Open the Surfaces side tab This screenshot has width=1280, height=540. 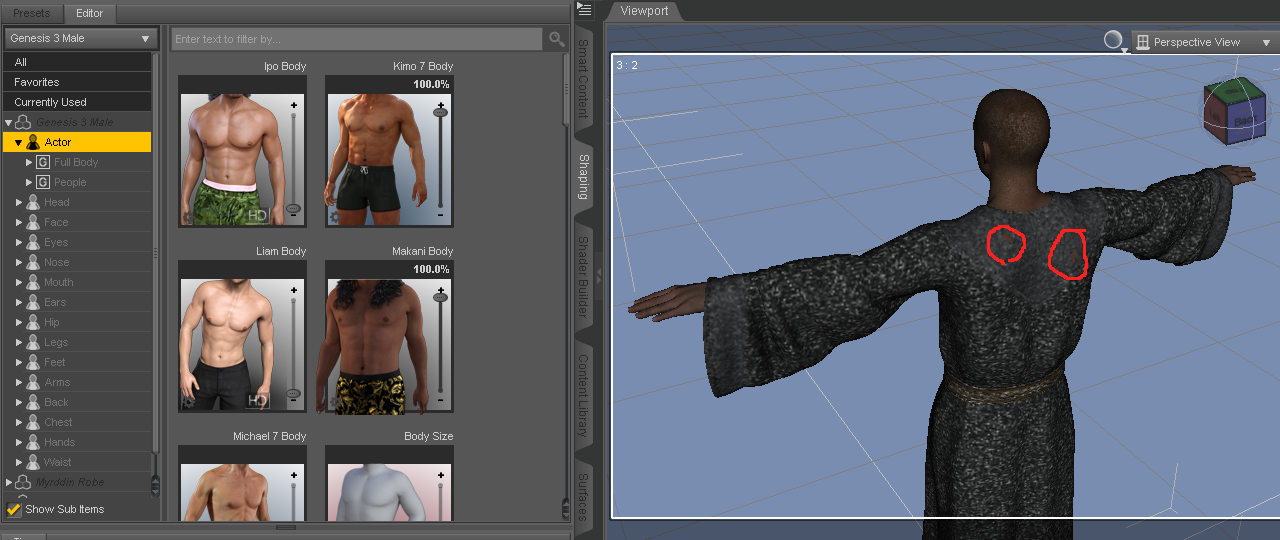tap(584, 496)
